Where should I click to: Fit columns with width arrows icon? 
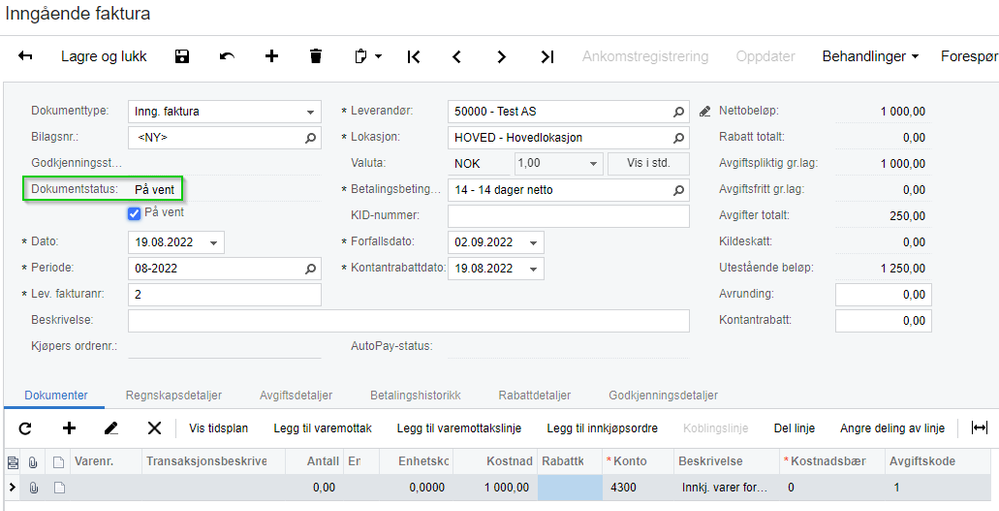979,428
